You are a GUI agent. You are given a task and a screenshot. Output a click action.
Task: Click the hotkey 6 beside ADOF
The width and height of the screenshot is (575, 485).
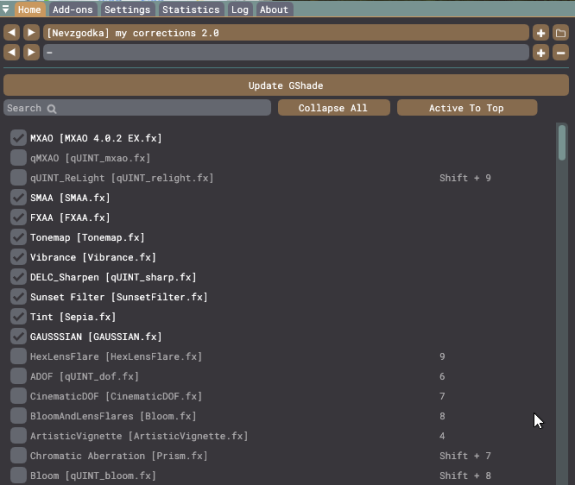[442, 376]
